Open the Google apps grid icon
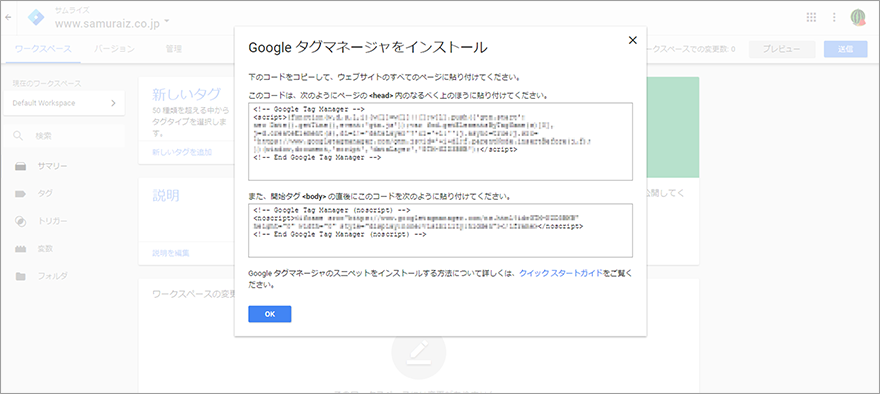 point(811,17)
